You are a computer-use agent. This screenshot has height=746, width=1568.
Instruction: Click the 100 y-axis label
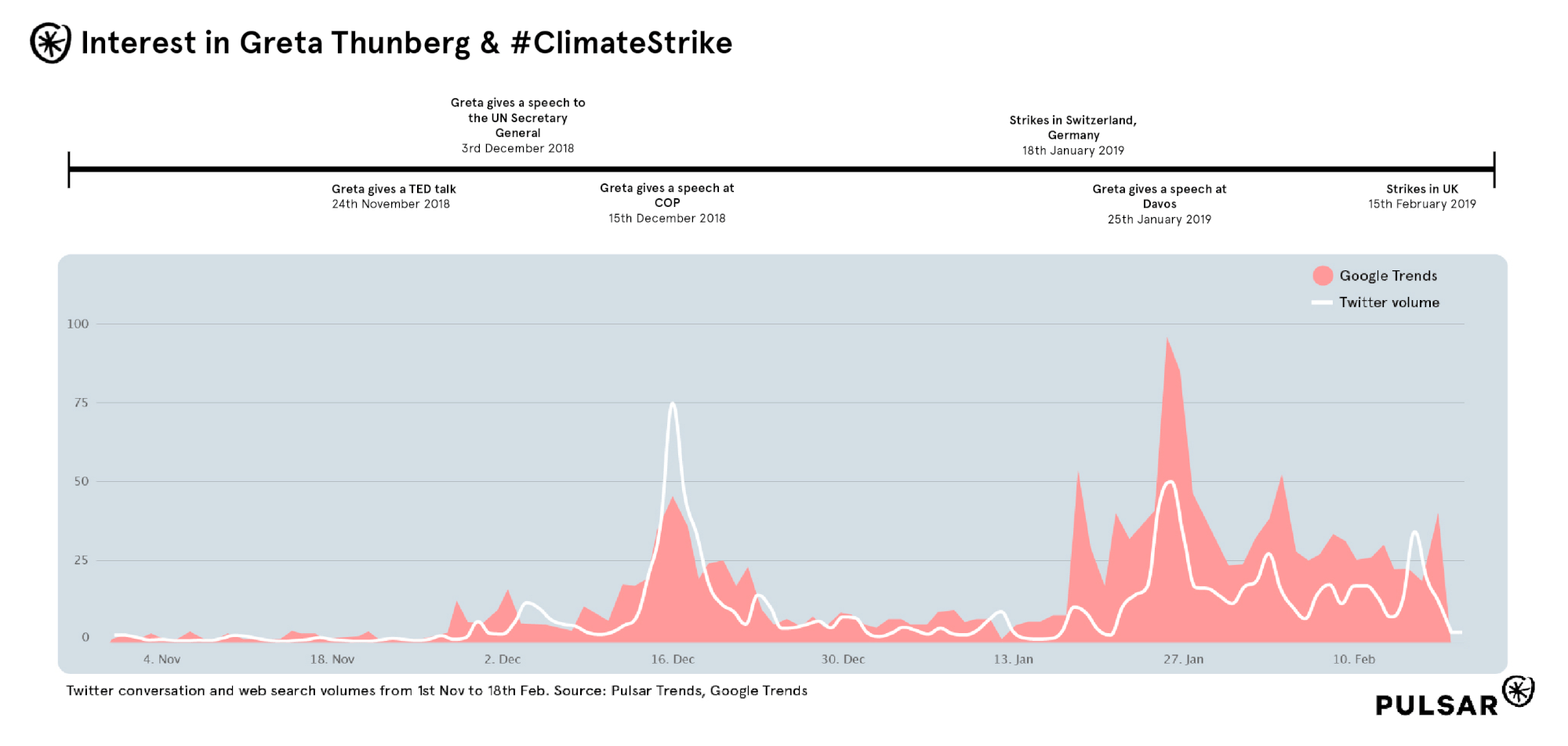click(x=78, y=324)
